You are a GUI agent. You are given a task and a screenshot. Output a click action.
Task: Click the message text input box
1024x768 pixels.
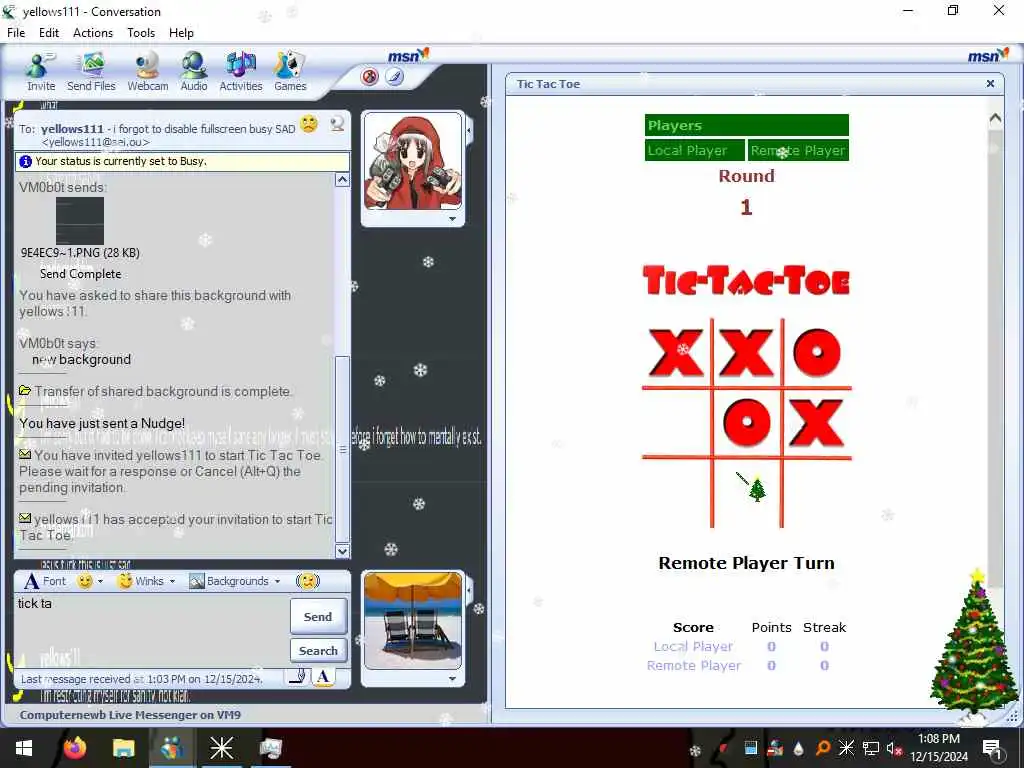pyautogui.click(x=152, y=629)
